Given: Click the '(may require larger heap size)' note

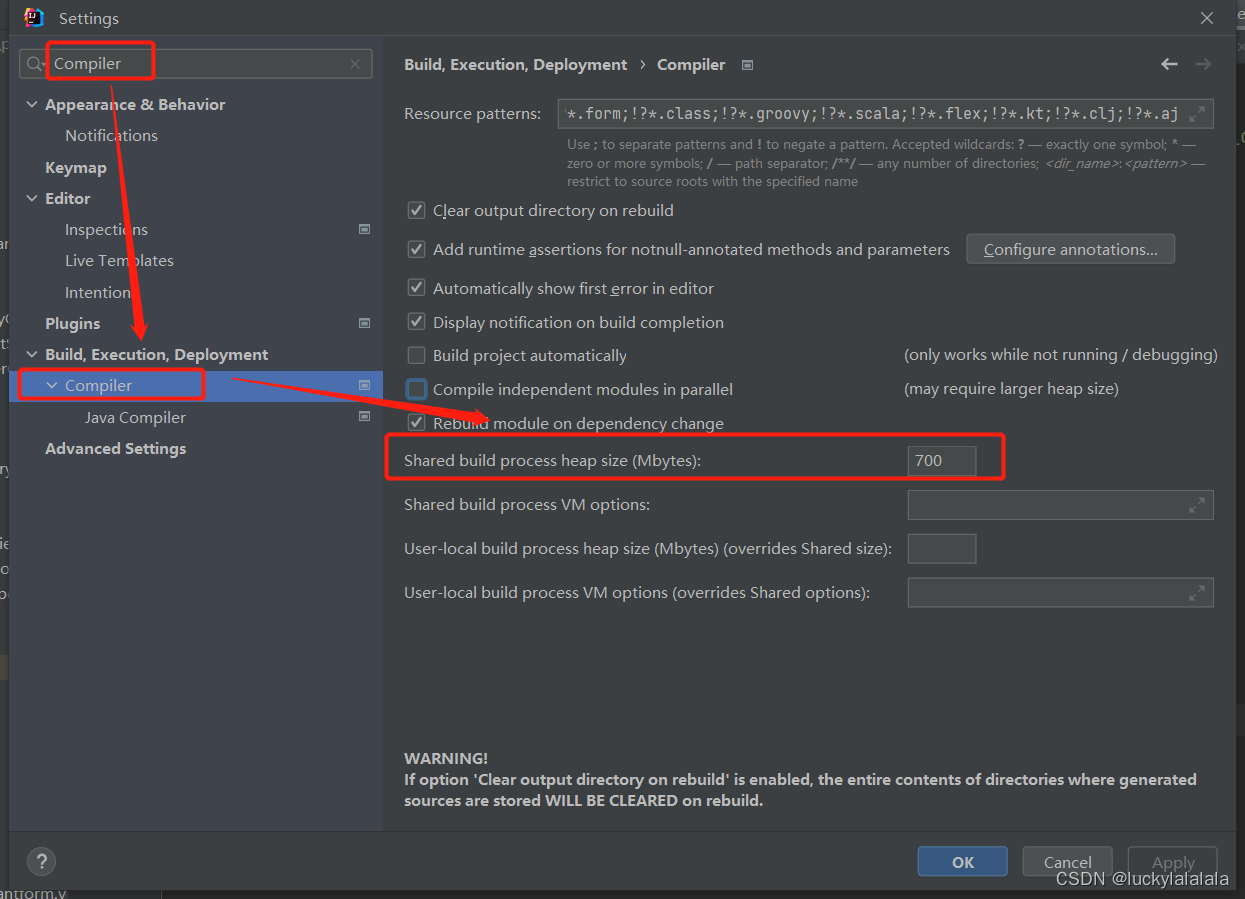Looking at the screenshot, I should (1011, 389).
